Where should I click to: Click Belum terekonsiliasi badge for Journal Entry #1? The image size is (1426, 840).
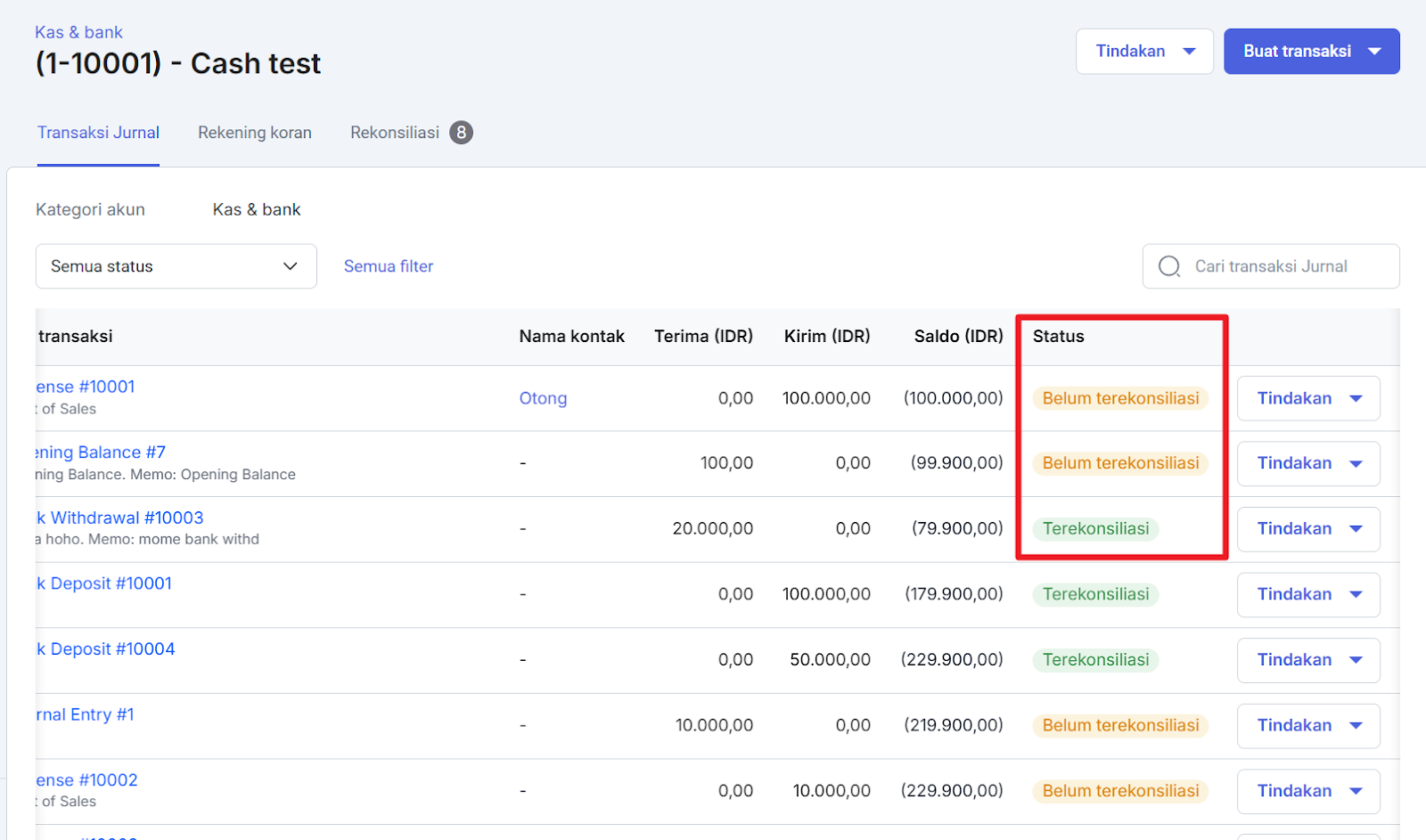(1120, 725)
